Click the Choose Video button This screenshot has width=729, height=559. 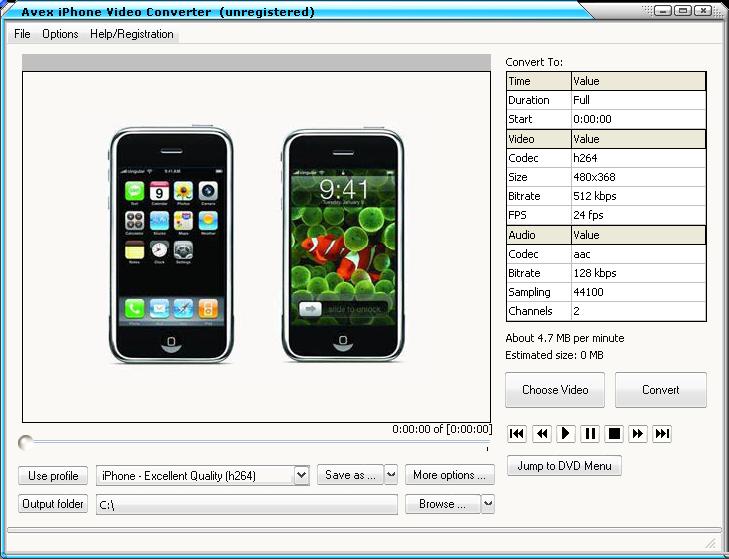point(555,390)
